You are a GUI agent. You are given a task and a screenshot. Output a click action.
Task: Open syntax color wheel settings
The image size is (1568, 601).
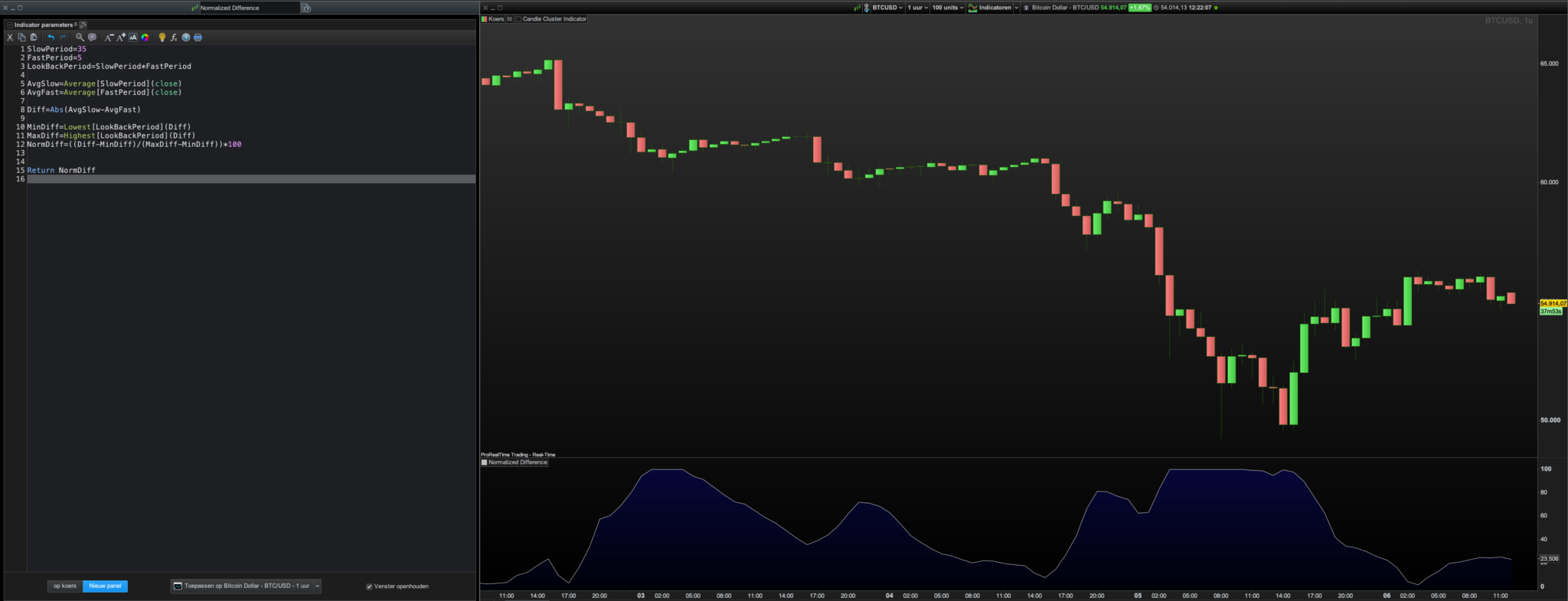pyautogui.click(x=145, y=37)
